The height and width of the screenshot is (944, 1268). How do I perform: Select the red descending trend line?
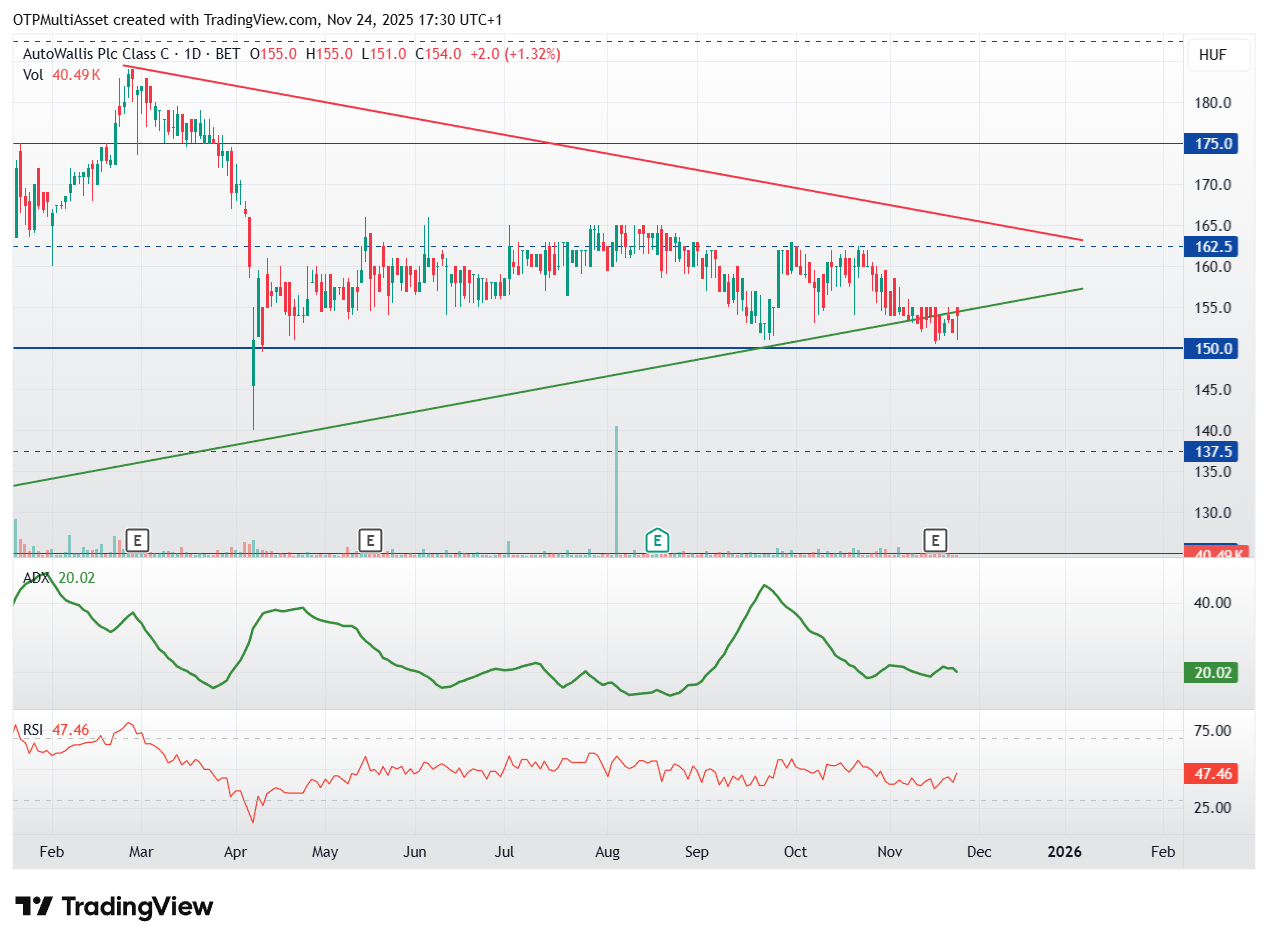[x=600, y=154]
